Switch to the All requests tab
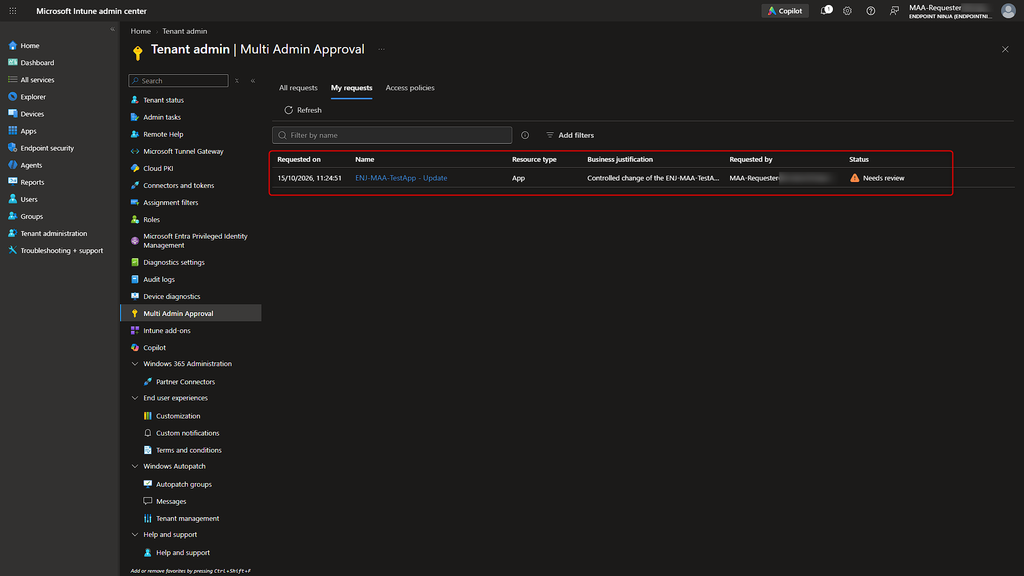 tap(298, 88)
